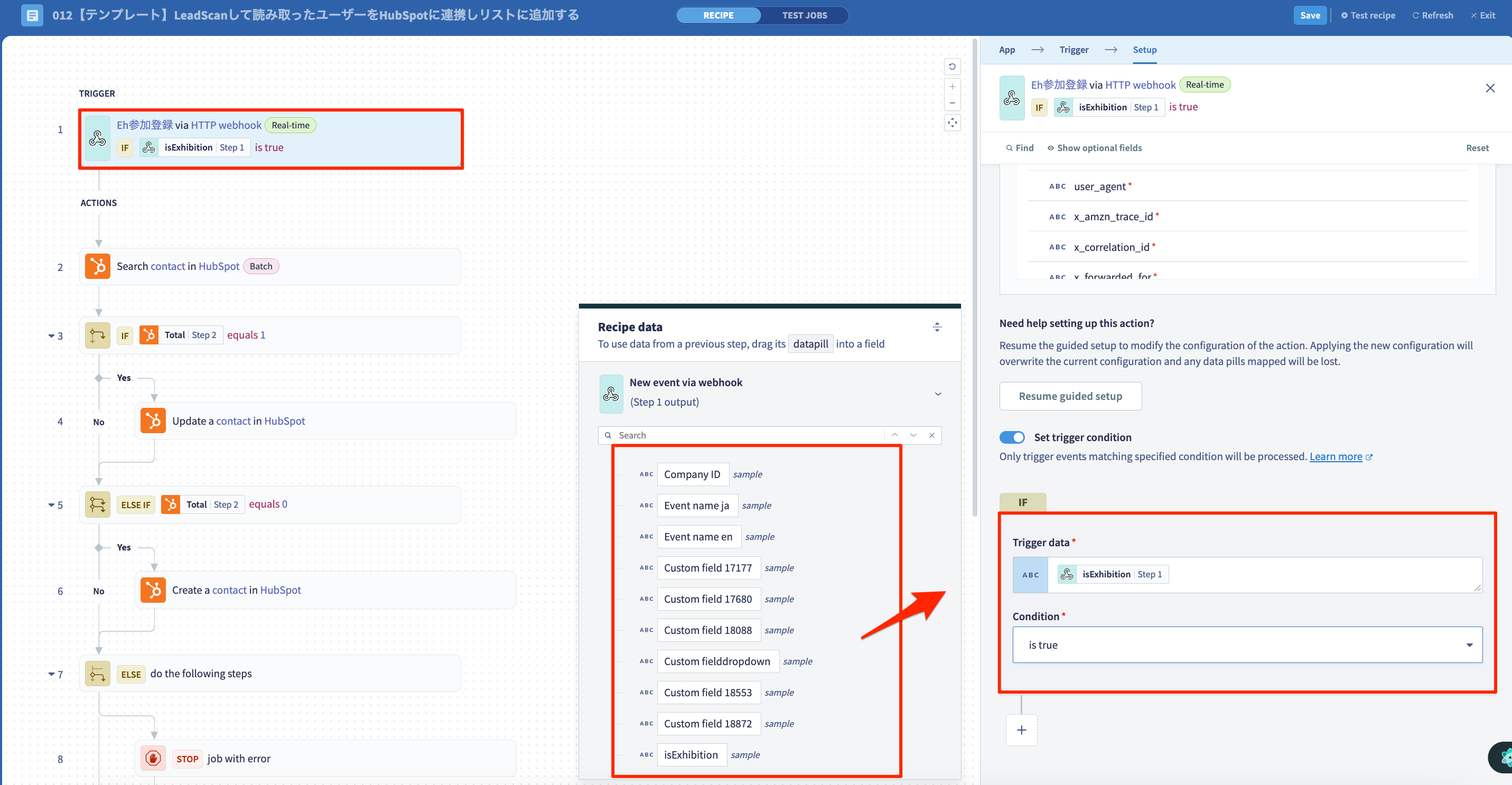Viewport: 1512px width, 785px height.
Task: Clear the datapill search with X
Action: click(x=931, y=435)
